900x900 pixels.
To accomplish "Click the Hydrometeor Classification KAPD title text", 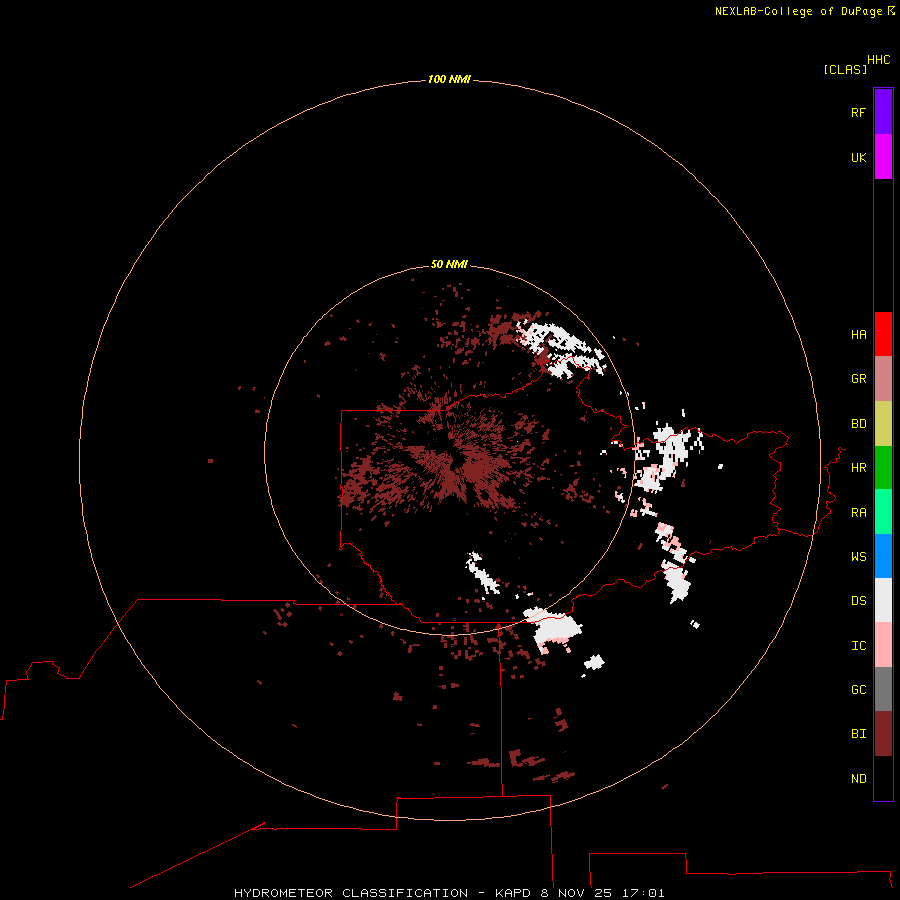I will coord(449,893).
